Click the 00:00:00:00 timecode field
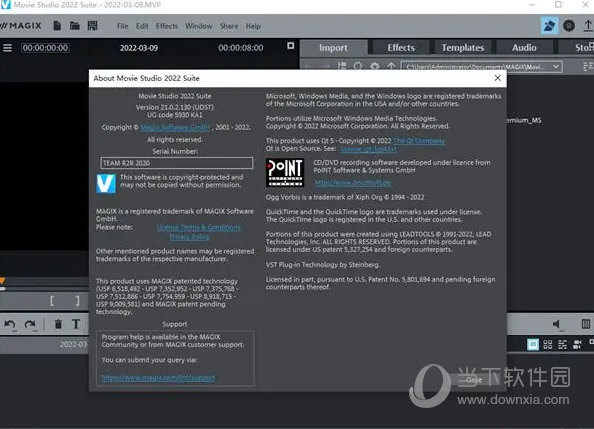The height and width of the screenshot is (429, 594). tap(45, 48)
